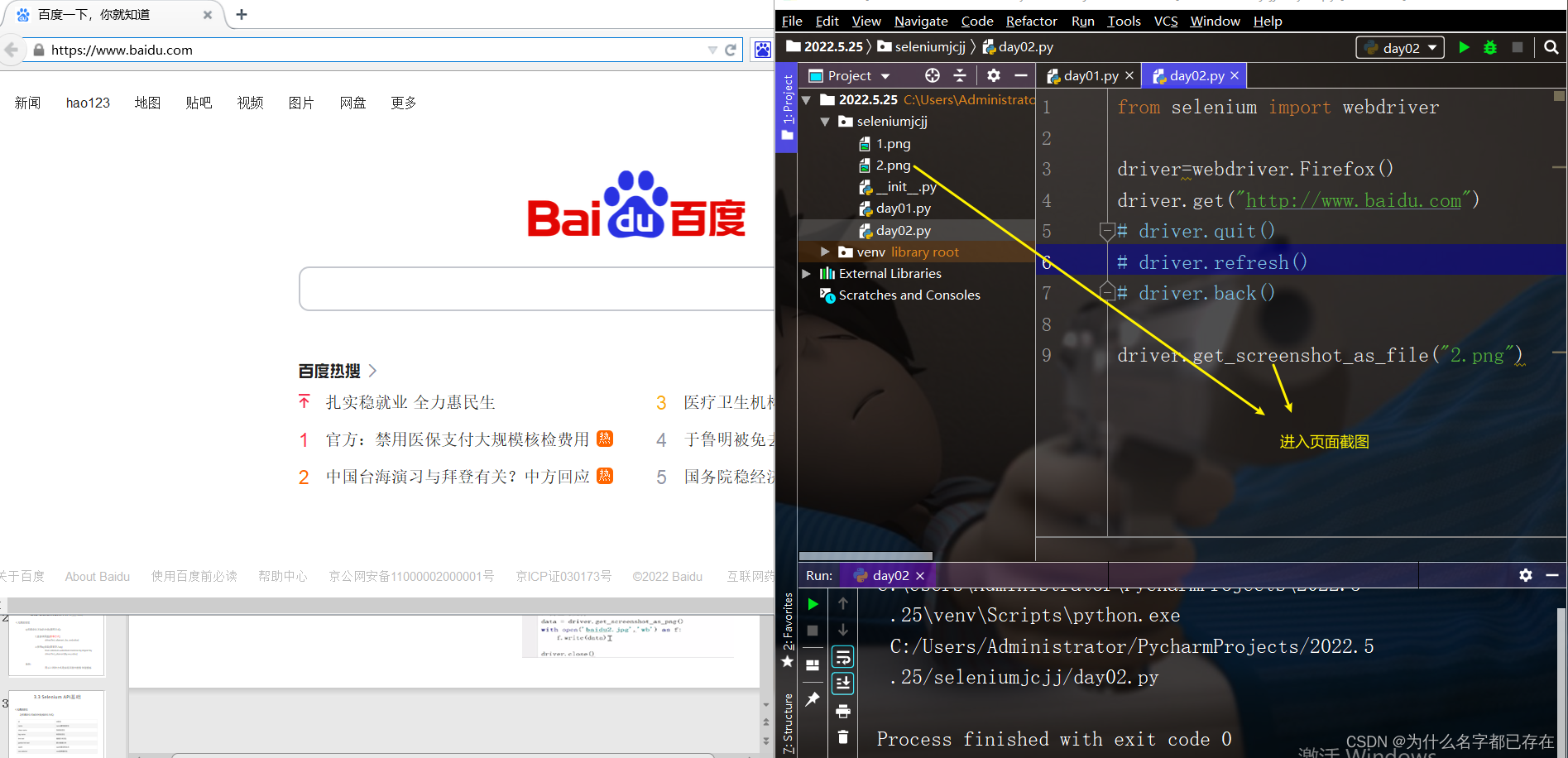
Task: Start debugging with the bug icon
Action: point(1490,47)
